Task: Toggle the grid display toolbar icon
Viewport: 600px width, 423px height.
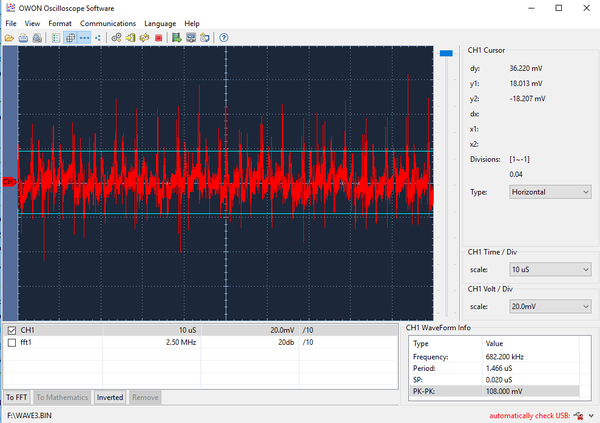Action: (x=70, y=38)
